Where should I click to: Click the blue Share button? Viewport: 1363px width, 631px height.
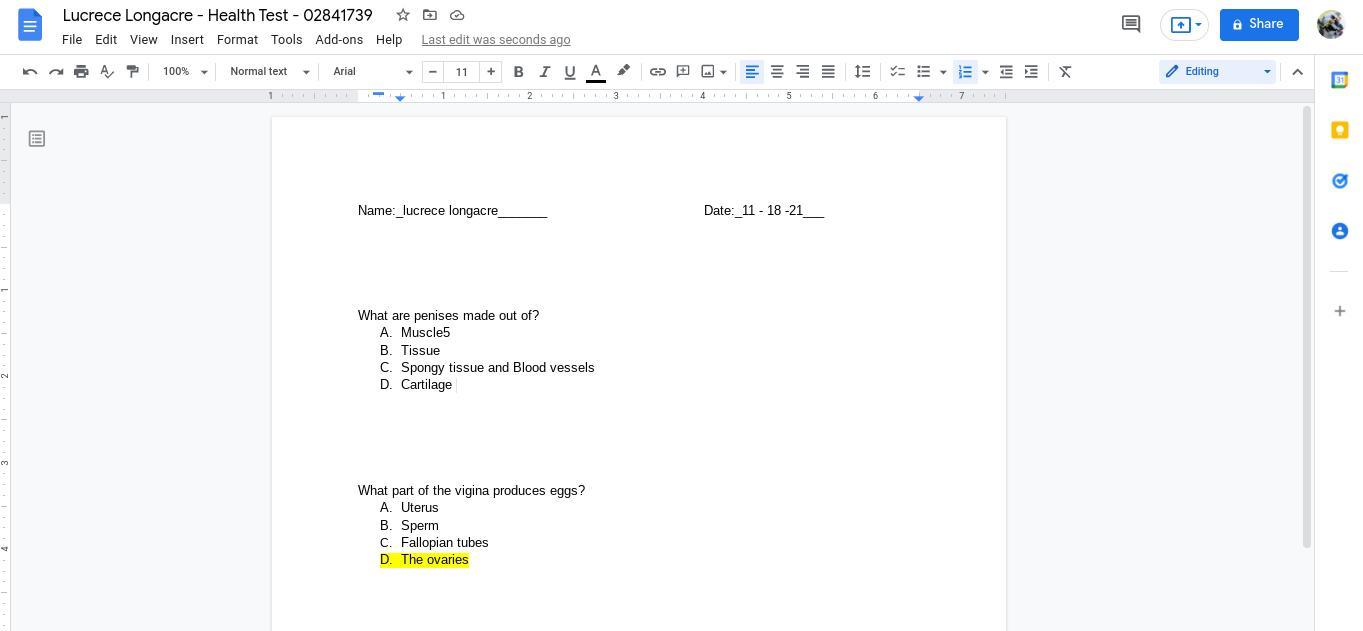click(1258, 25)
